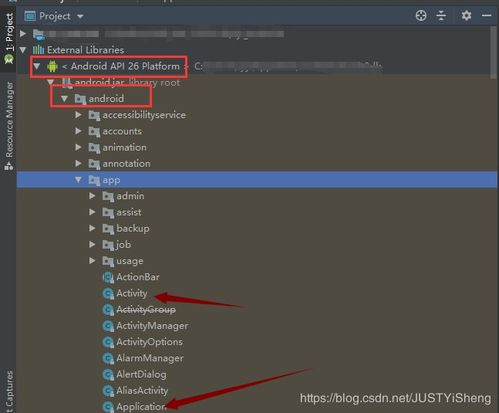Select the 'Activity' class name

click(132, 293)
